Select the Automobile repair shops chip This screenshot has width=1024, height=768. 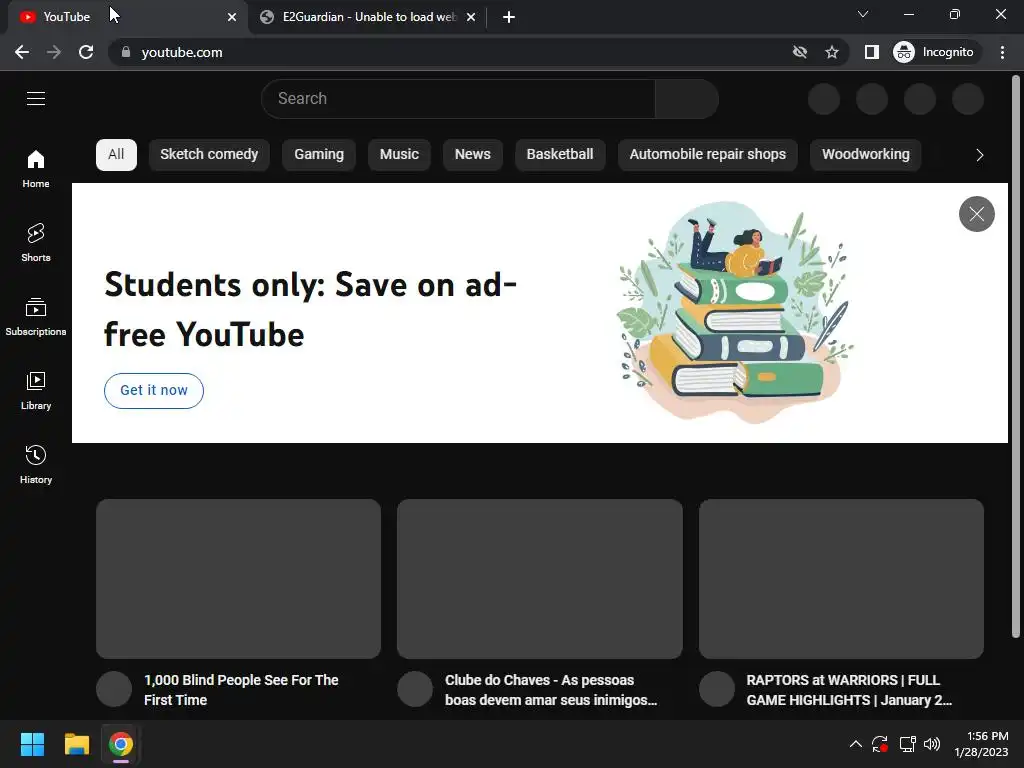pyautogui.click(x=708, y=155)
